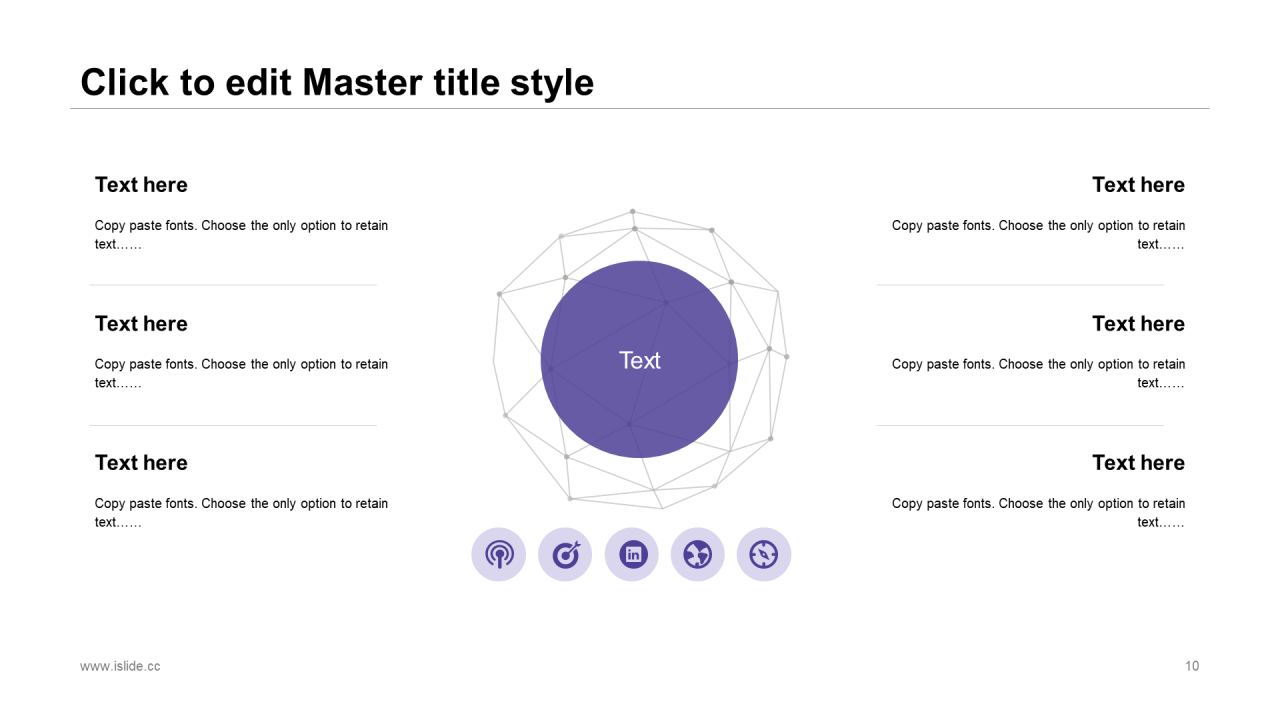This screenshot has width=1280, height=720.
Task: Click bottom-right "Copy paste fonts" paragraph
Action: coord(1038,513)
